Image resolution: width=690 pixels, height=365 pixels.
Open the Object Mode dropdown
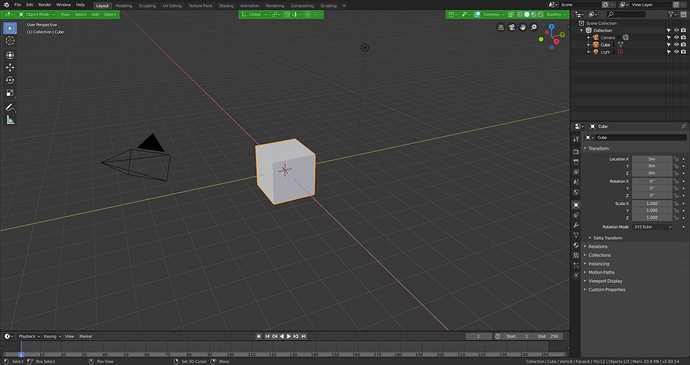tap(37, 15)
